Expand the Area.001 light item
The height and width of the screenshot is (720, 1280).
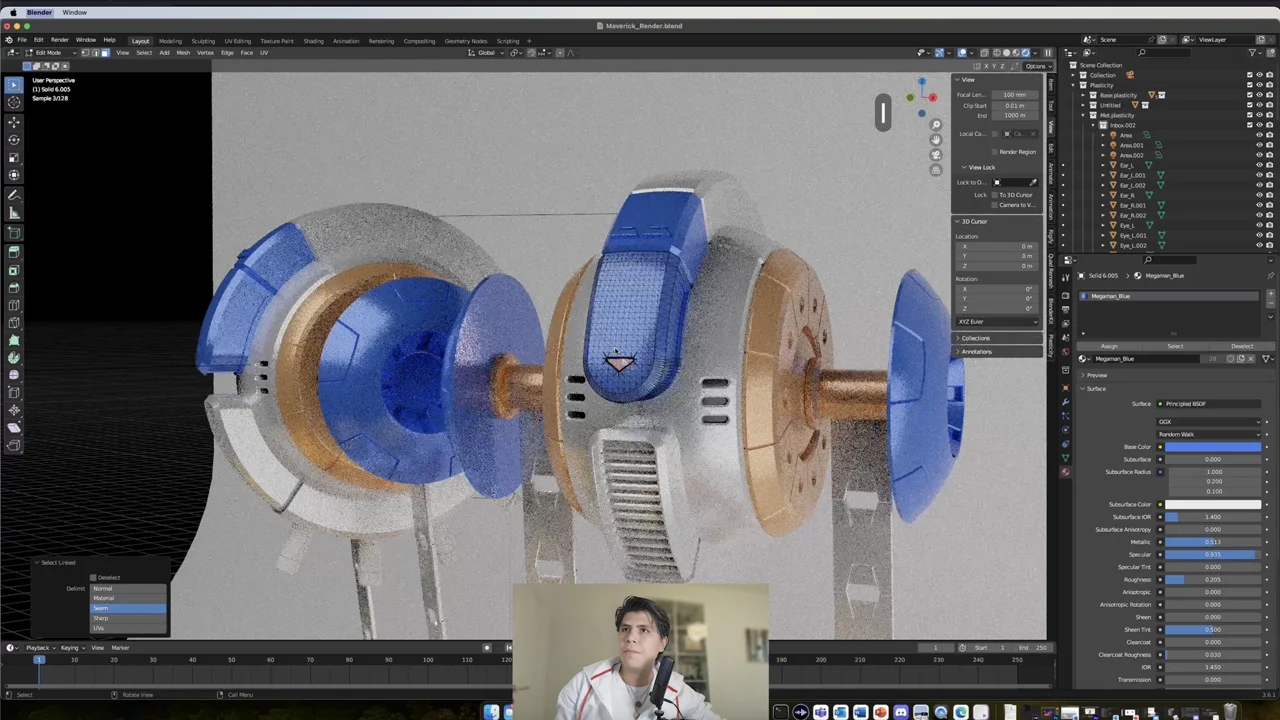point(1103,145)
